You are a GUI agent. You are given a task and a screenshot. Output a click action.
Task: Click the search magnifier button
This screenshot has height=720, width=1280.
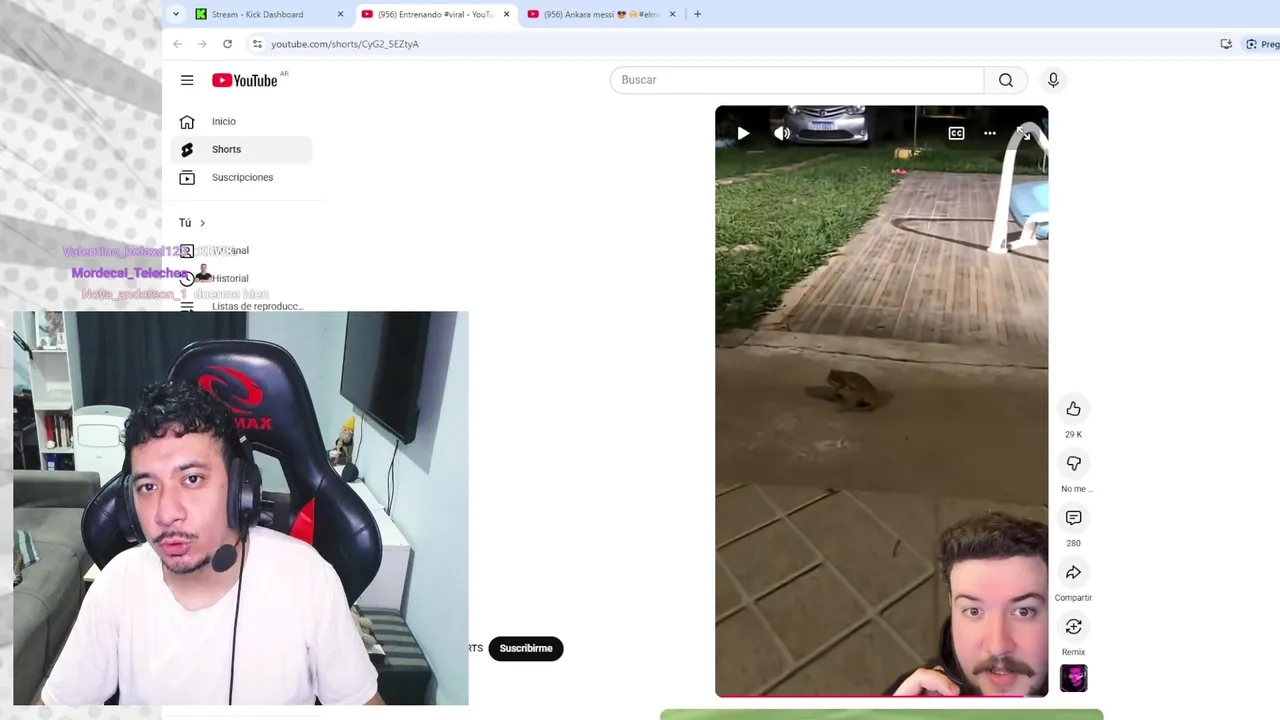coord(1006,80)
